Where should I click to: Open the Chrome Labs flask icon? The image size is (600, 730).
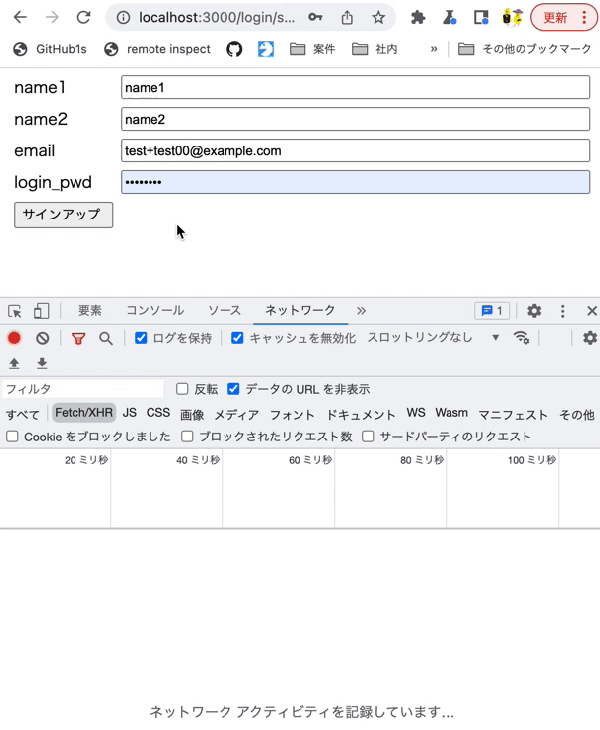449,18
